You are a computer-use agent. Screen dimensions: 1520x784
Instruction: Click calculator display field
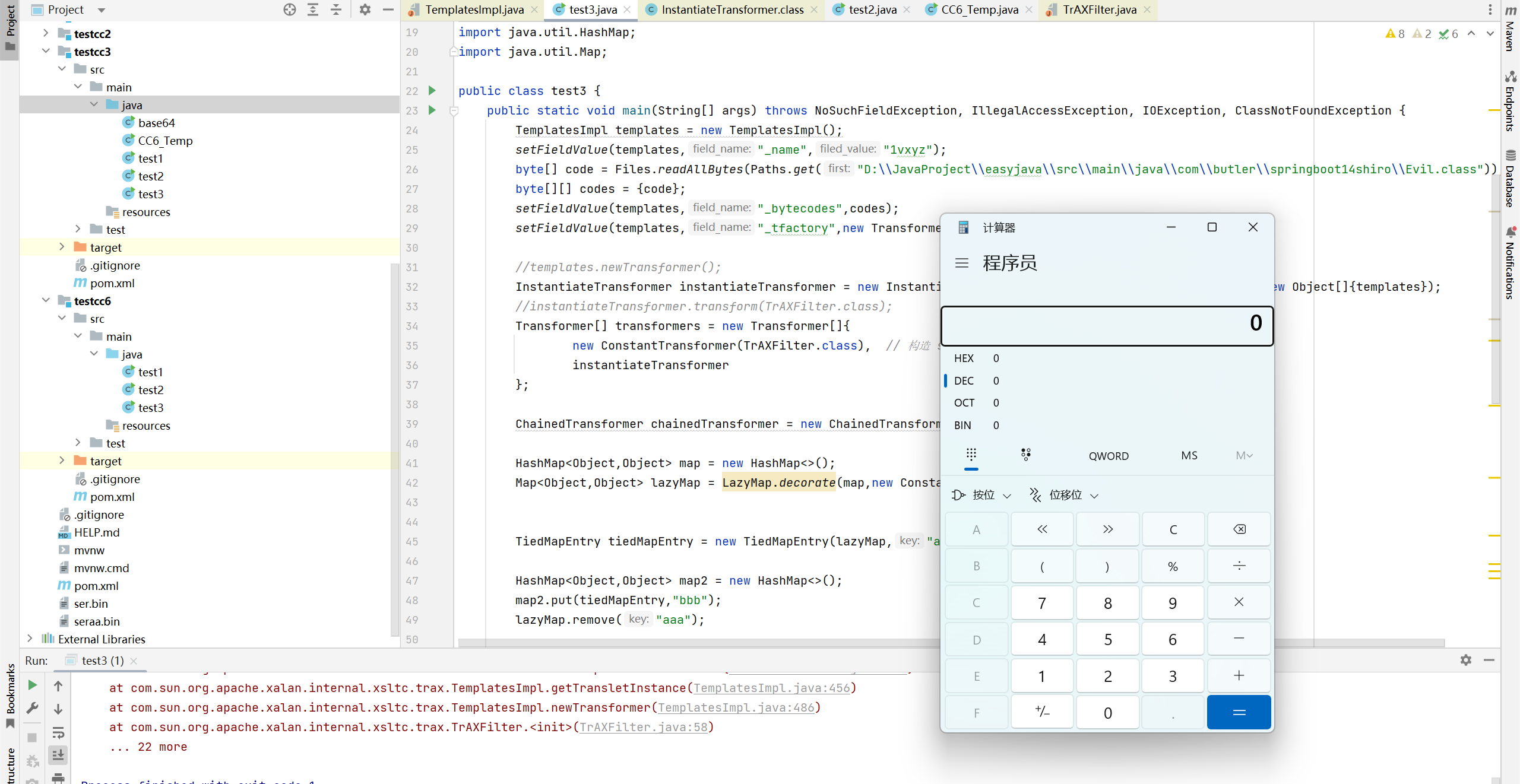1107,326
